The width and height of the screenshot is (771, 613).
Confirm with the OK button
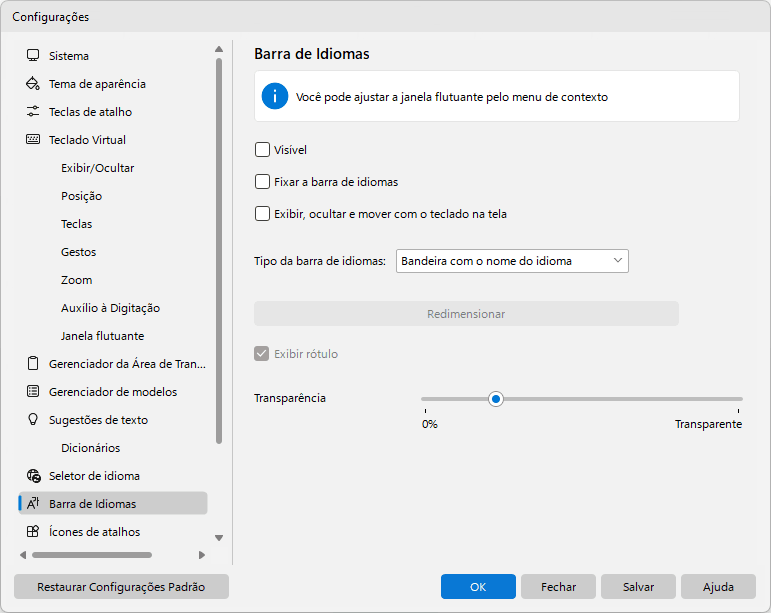pos(478,586)
